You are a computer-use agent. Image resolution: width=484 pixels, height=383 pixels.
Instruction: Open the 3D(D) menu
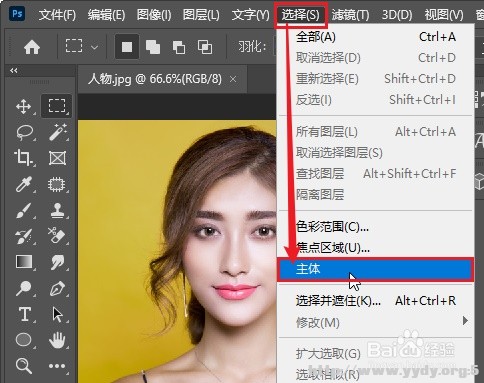pyautogui.click(x=397, y=15)
